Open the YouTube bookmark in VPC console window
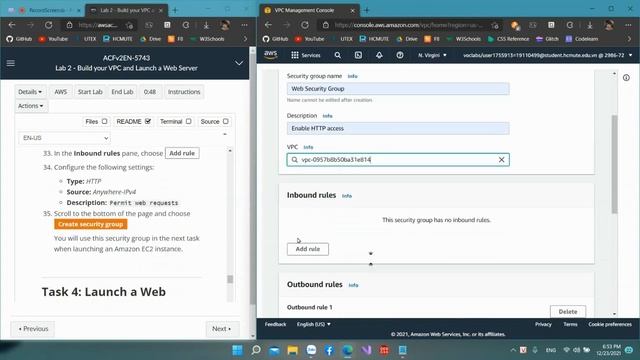Image resolution: width=640 pixels, height=360 pixels. 309,39
